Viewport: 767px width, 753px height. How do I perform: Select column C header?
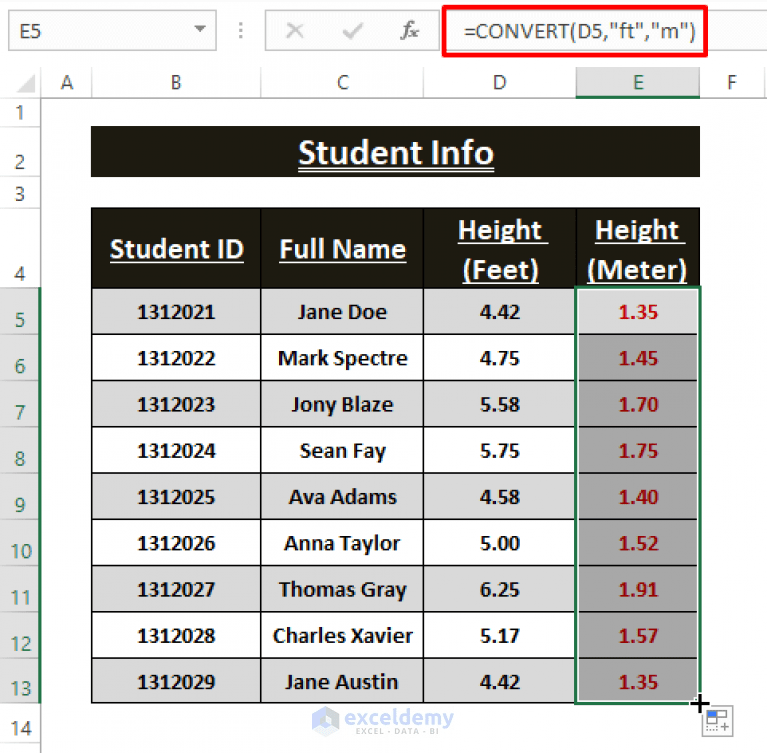(342, 83)
